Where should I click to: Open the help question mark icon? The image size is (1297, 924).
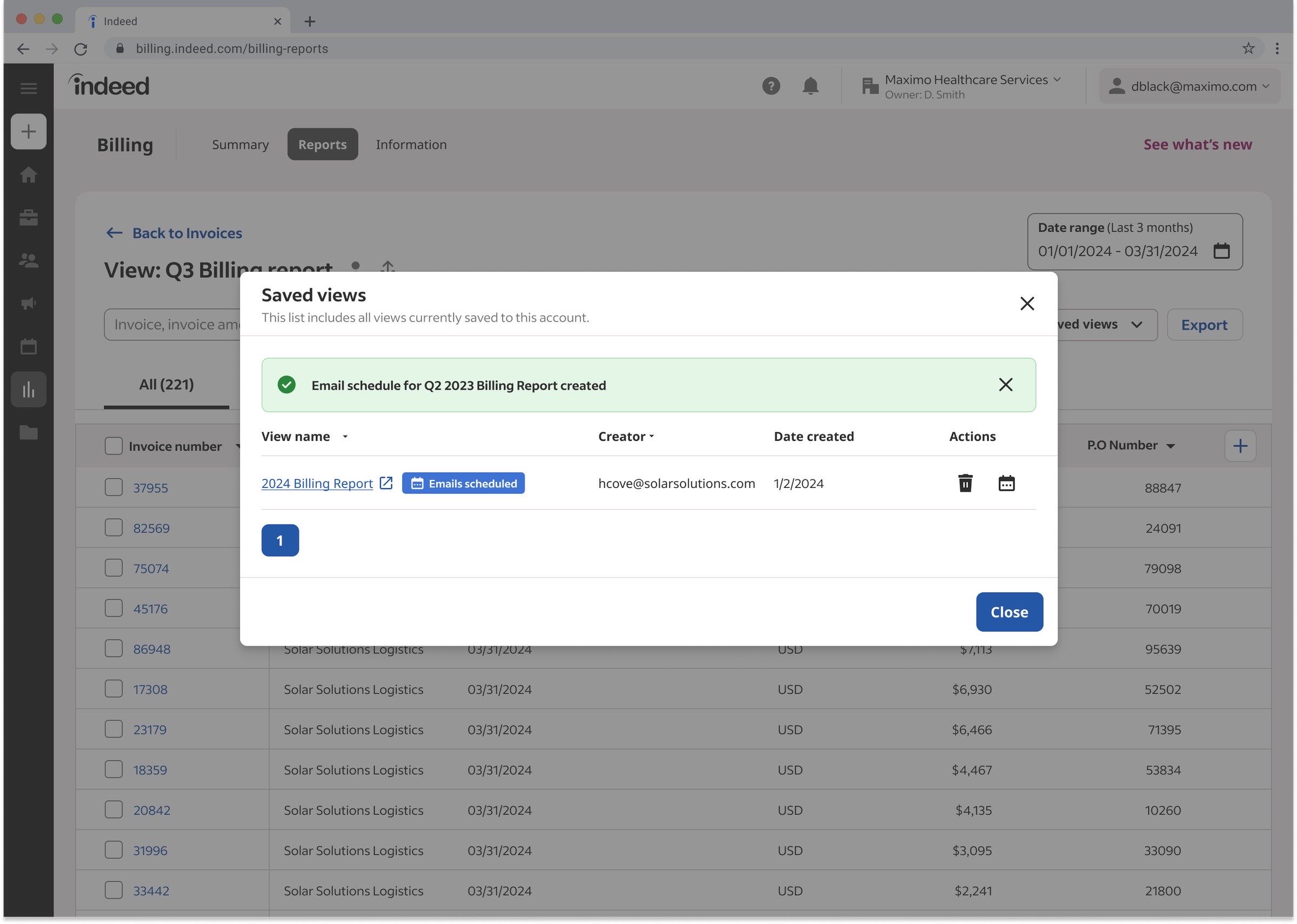(771, 86)
